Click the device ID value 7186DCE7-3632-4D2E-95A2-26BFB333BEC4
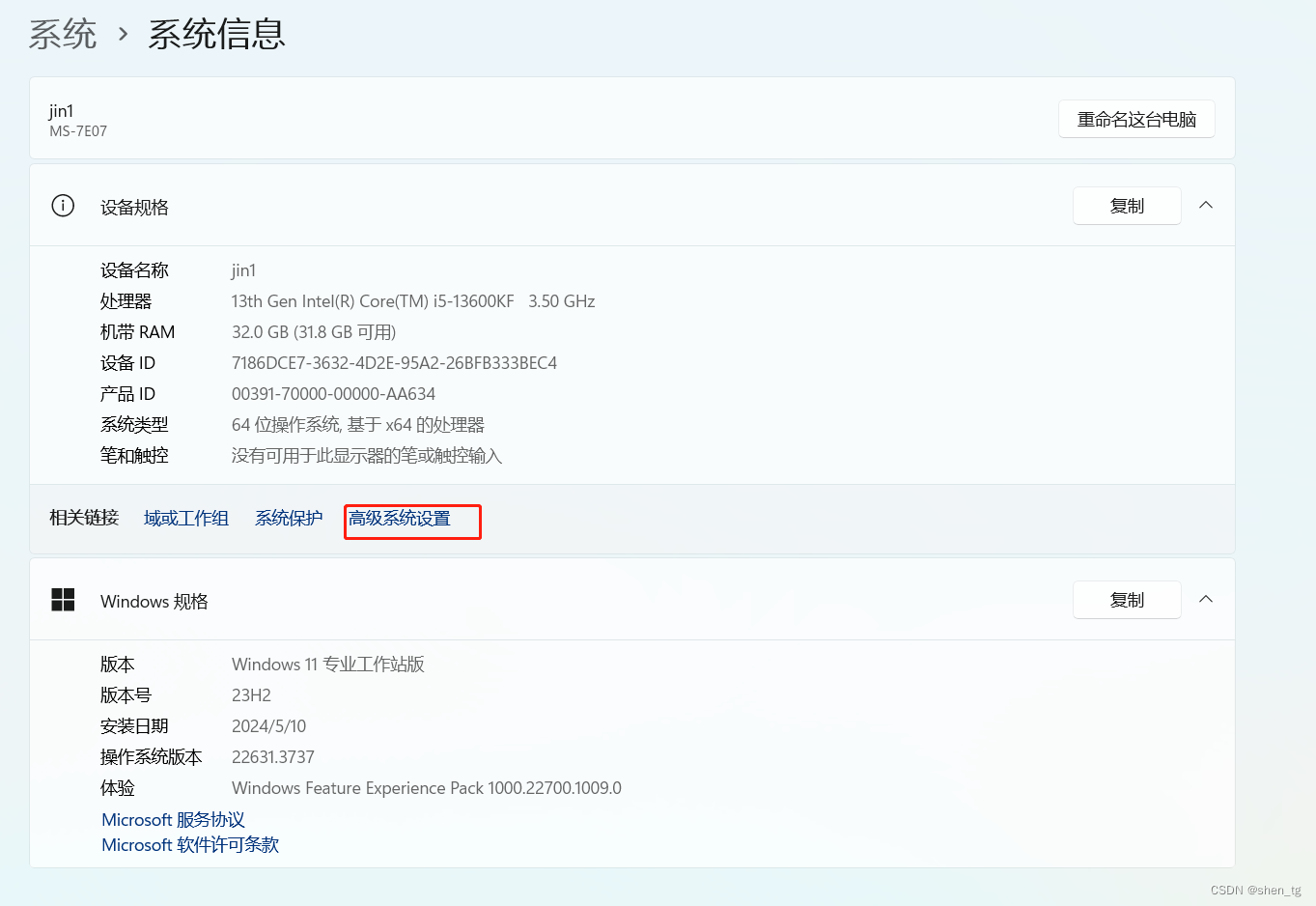1316x906 pixels. [395, 363]
